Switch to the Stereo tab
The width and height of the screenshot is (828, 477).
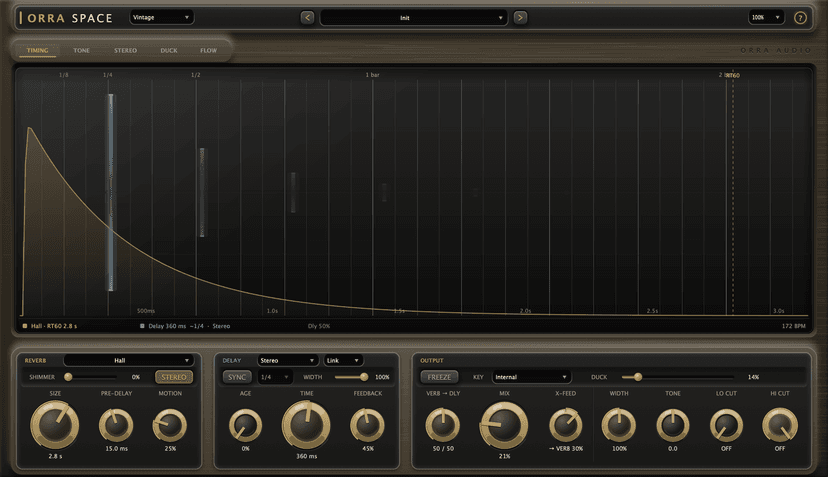tap(125, 50)
